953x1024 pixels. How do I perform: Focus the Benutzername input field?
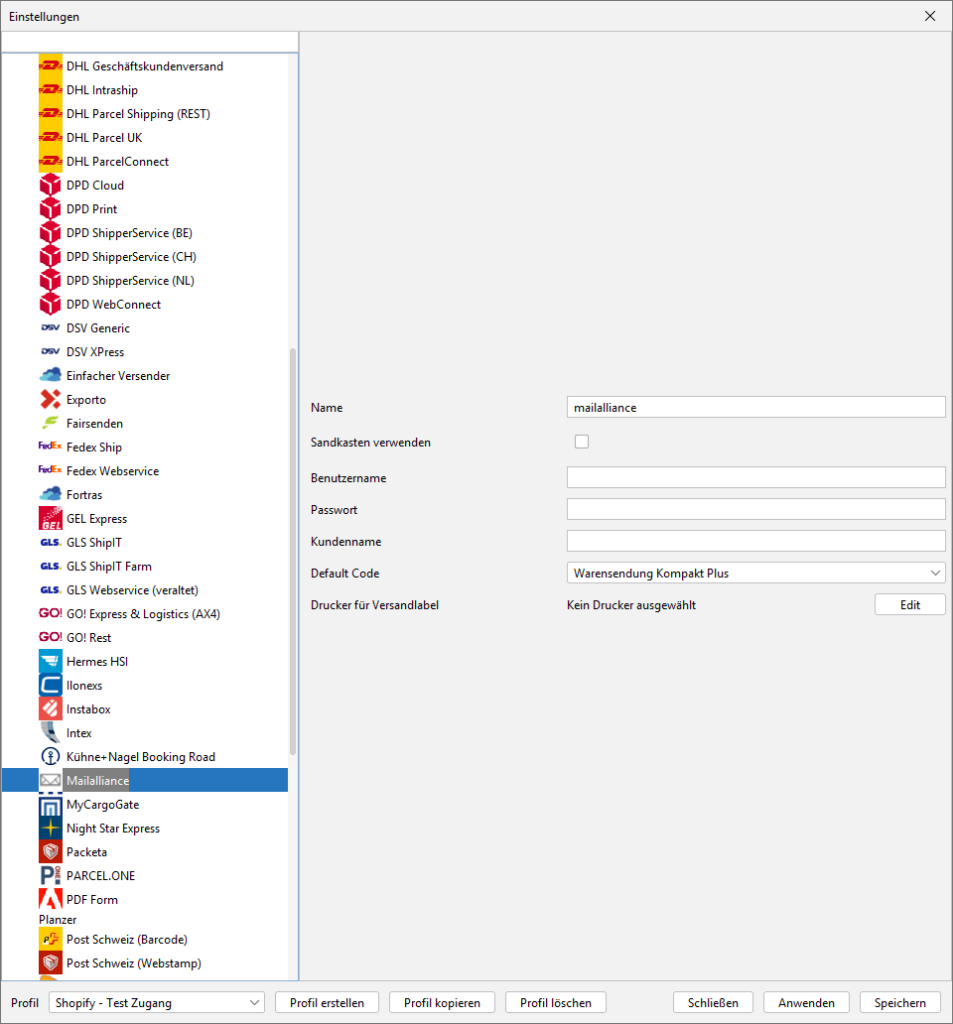(755, 478)
